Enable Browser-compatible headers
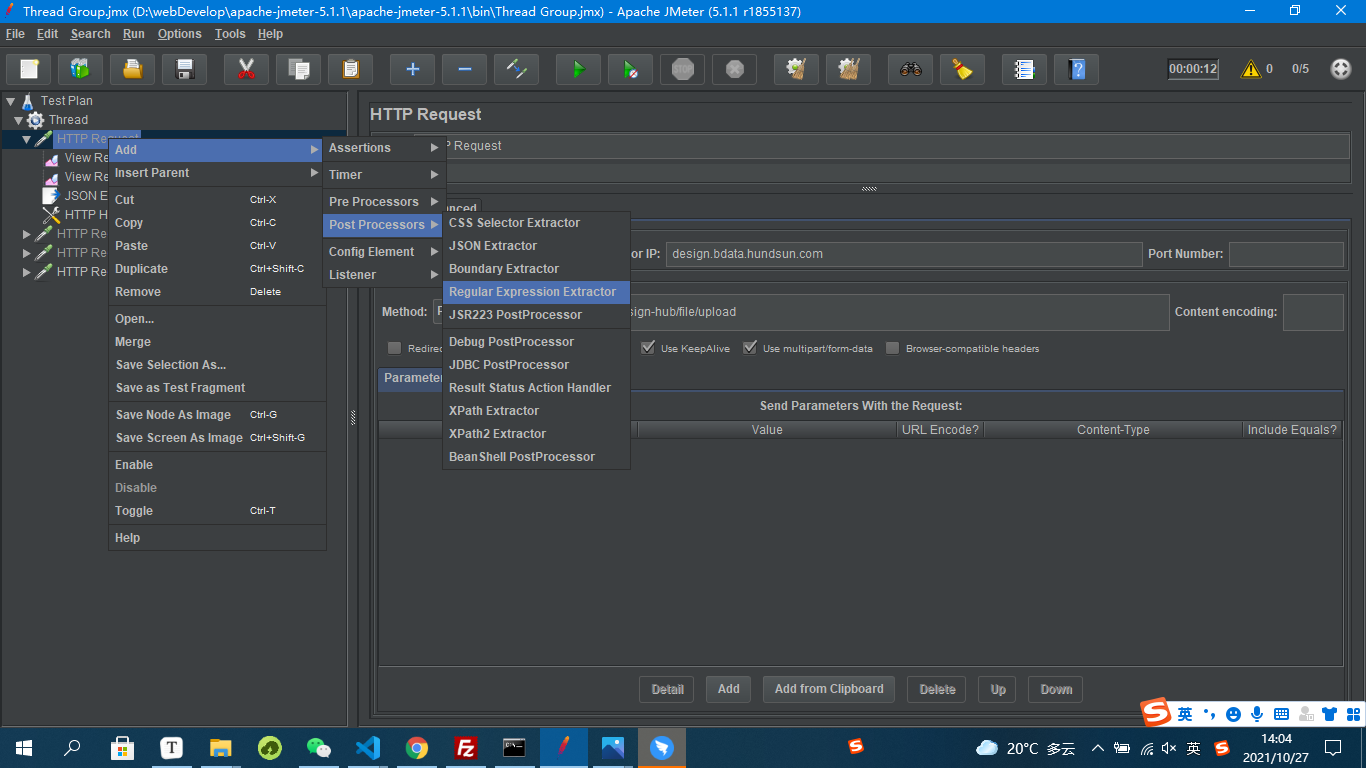 click(892, 347)
